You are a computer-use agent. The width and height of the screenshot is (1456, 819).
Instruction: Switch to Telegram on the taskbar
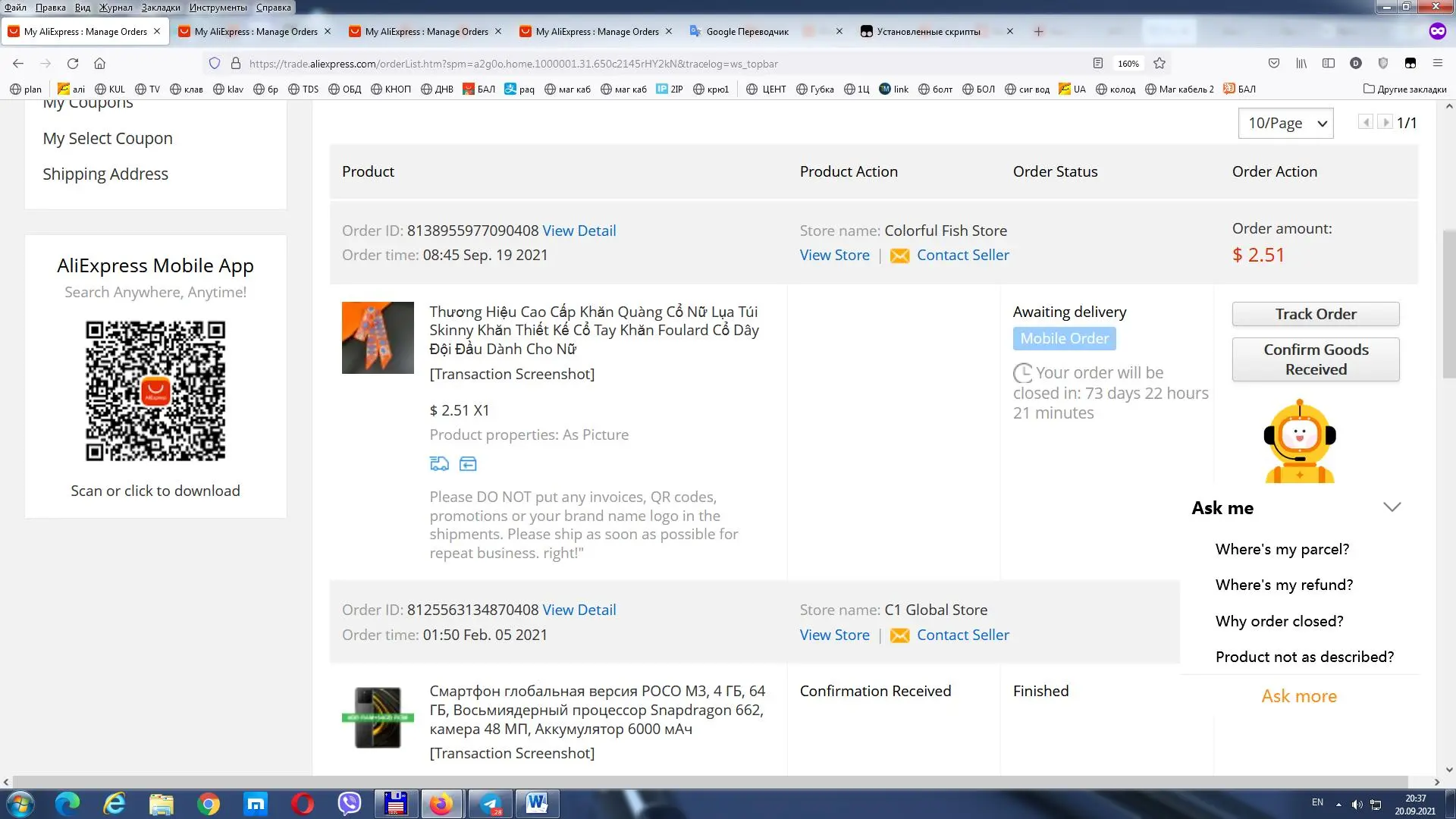click(491, 804)
